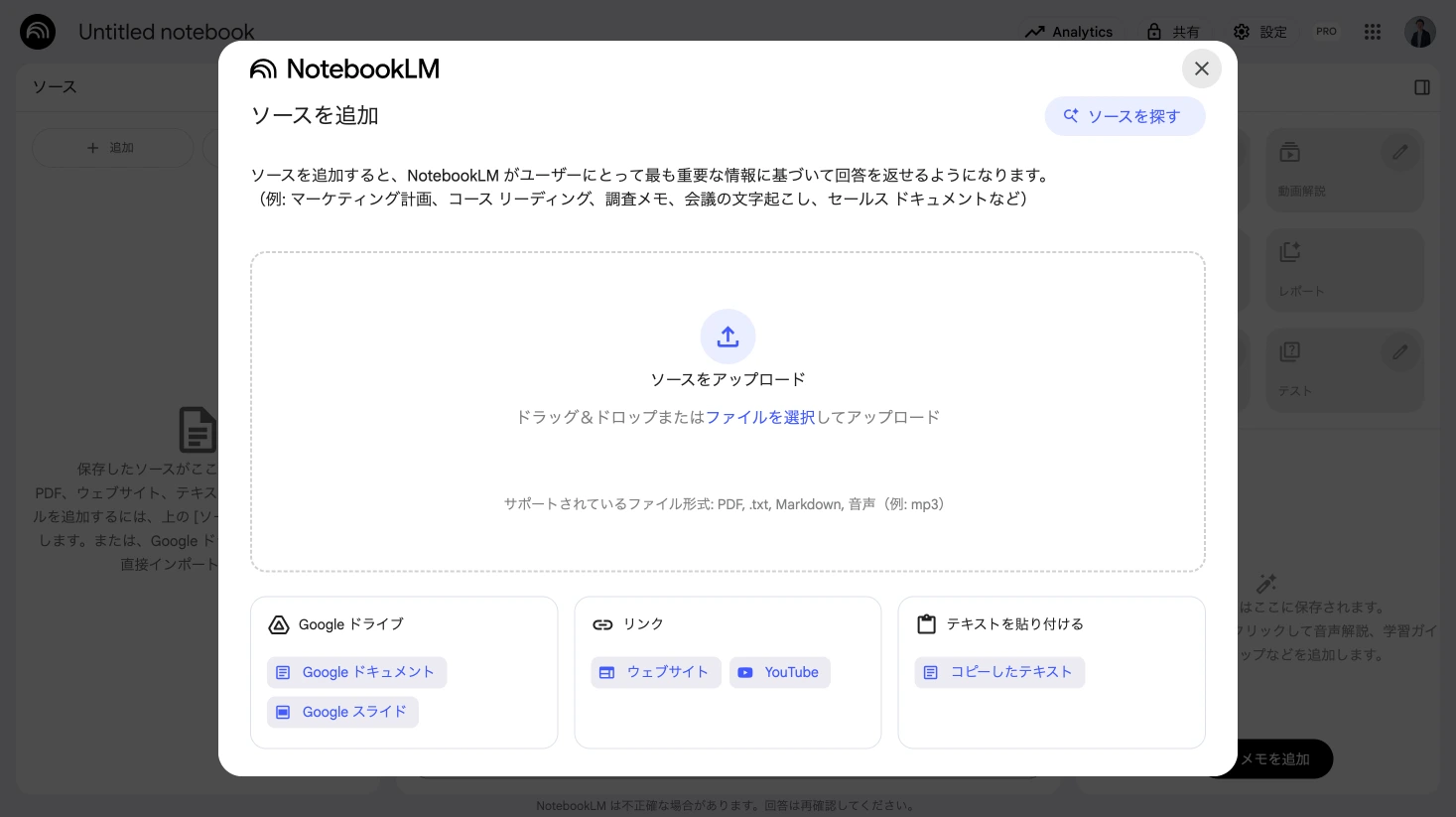Open Analytics in the top bar
1456x817 pixels.
[x=1069, y=32]
